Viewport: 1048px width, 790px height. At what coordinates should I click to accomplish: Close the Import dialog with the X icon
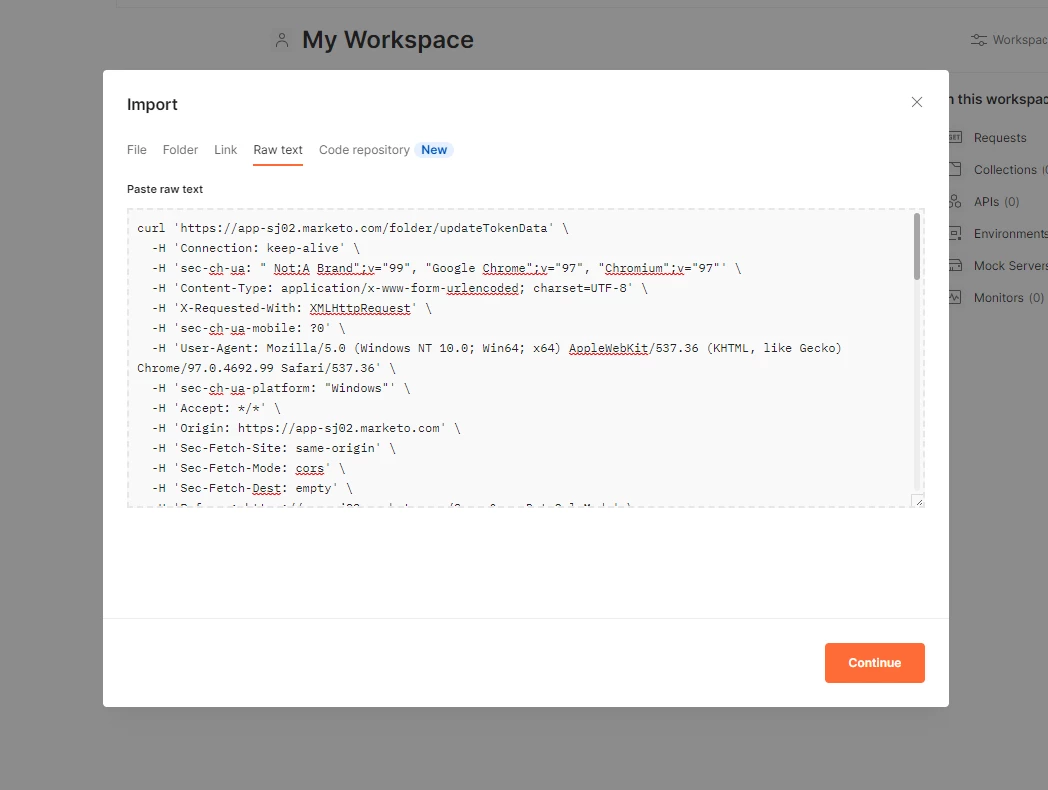[916, 102]
